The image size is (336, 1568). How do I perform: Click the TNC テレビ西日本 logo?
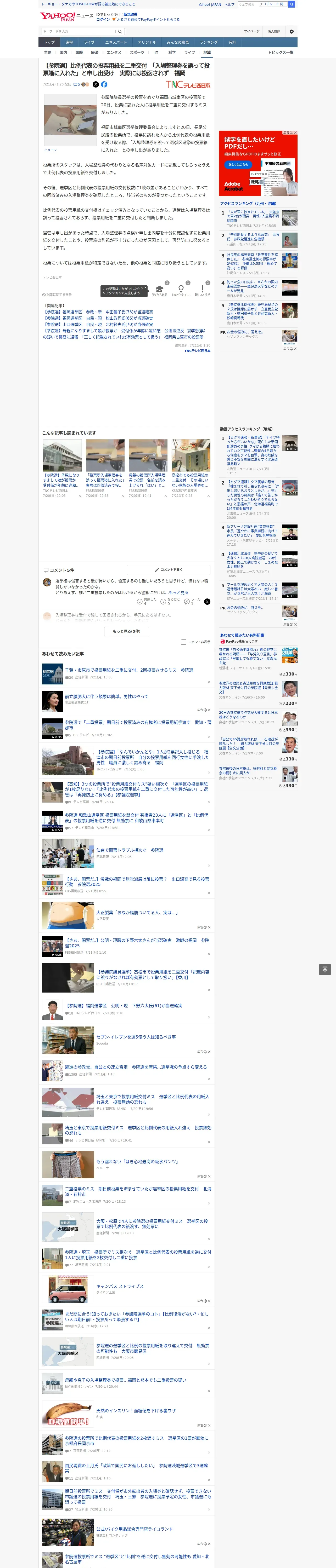coord(188,85)
